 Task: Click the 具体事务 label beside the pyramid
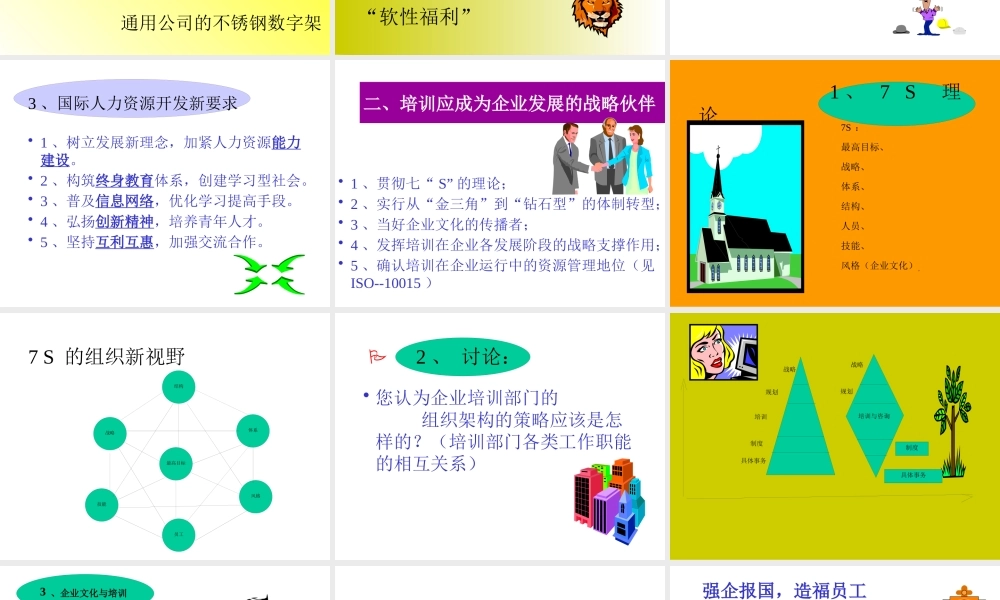click(754, 460)
